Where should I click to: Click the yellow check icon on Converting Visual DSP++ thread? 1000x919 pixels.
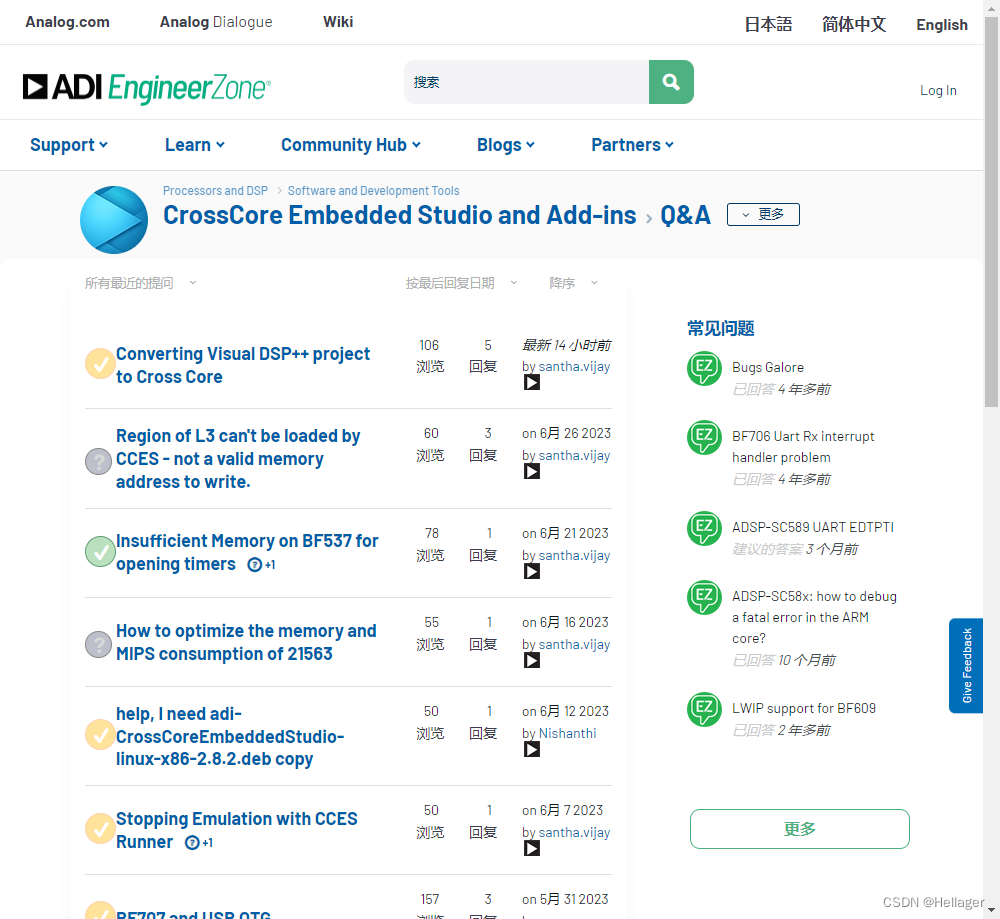click(x=99, y=363)
